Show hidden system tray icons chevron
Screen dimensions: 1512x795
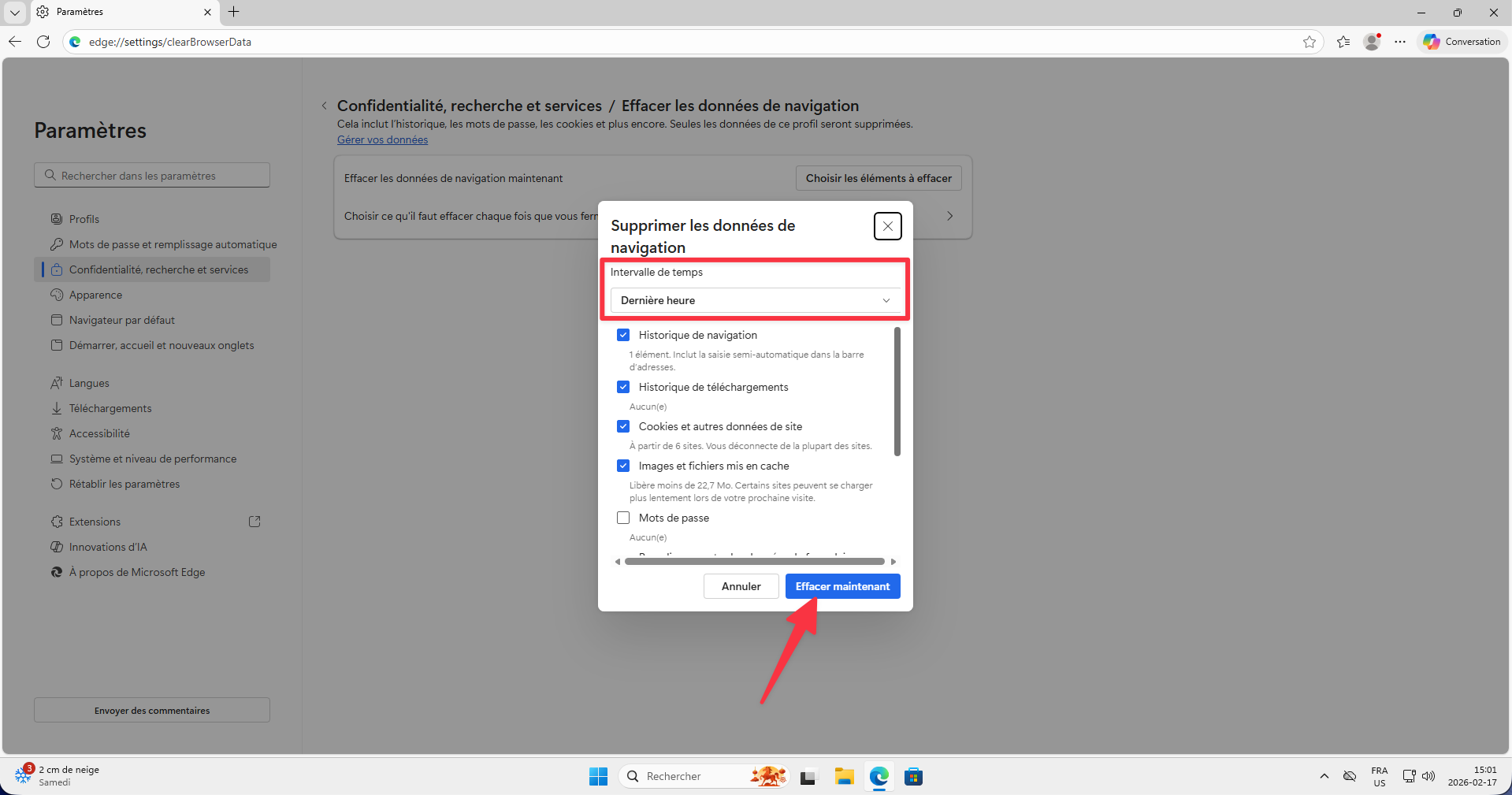[x=1324, y=776]
